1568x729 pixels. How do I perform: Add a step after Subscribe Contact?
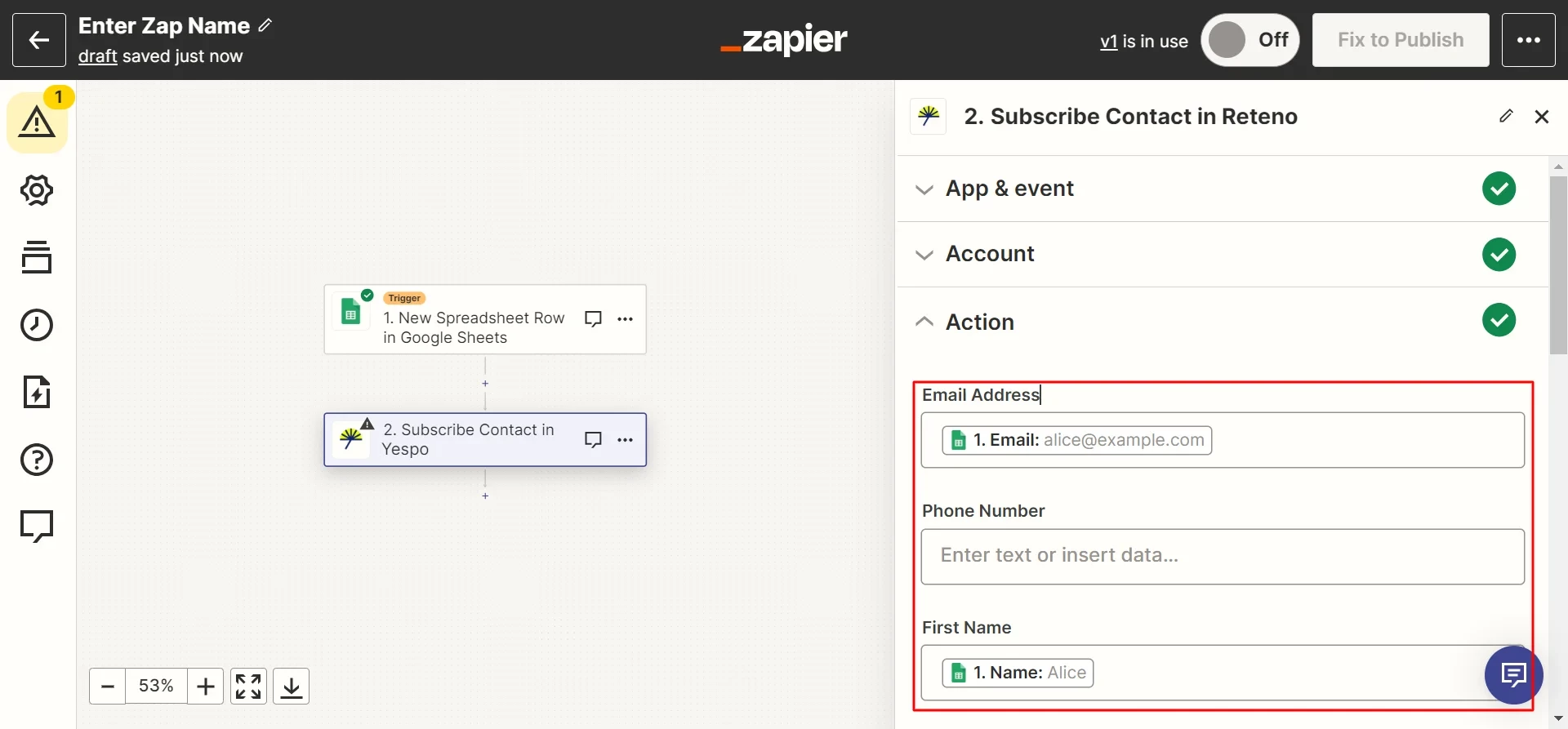coord(485,496)
